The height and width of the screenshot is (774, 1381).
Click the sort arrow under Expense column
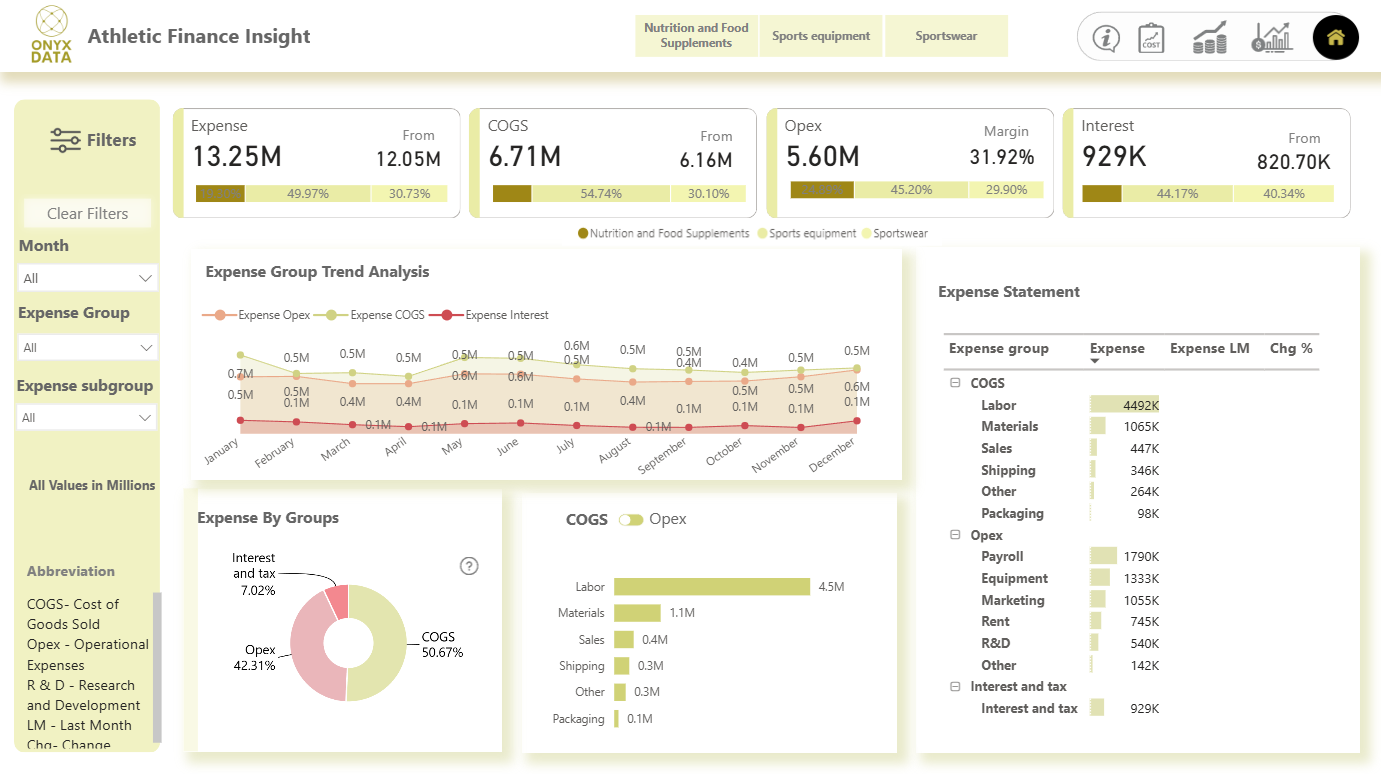[1095, 361]
